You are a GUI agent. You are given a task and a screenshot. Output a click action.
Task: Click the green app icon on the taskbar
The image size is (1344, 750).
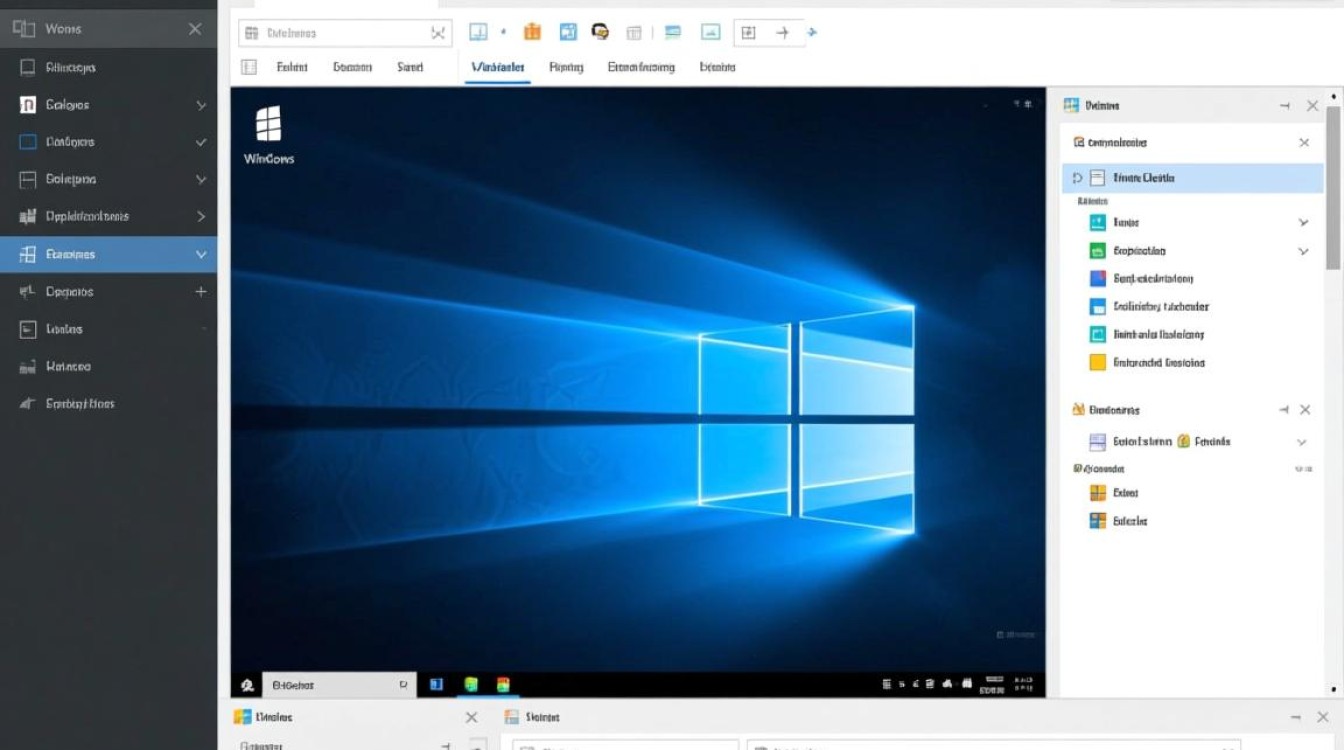pyautogui.click(x=471, y=685)
